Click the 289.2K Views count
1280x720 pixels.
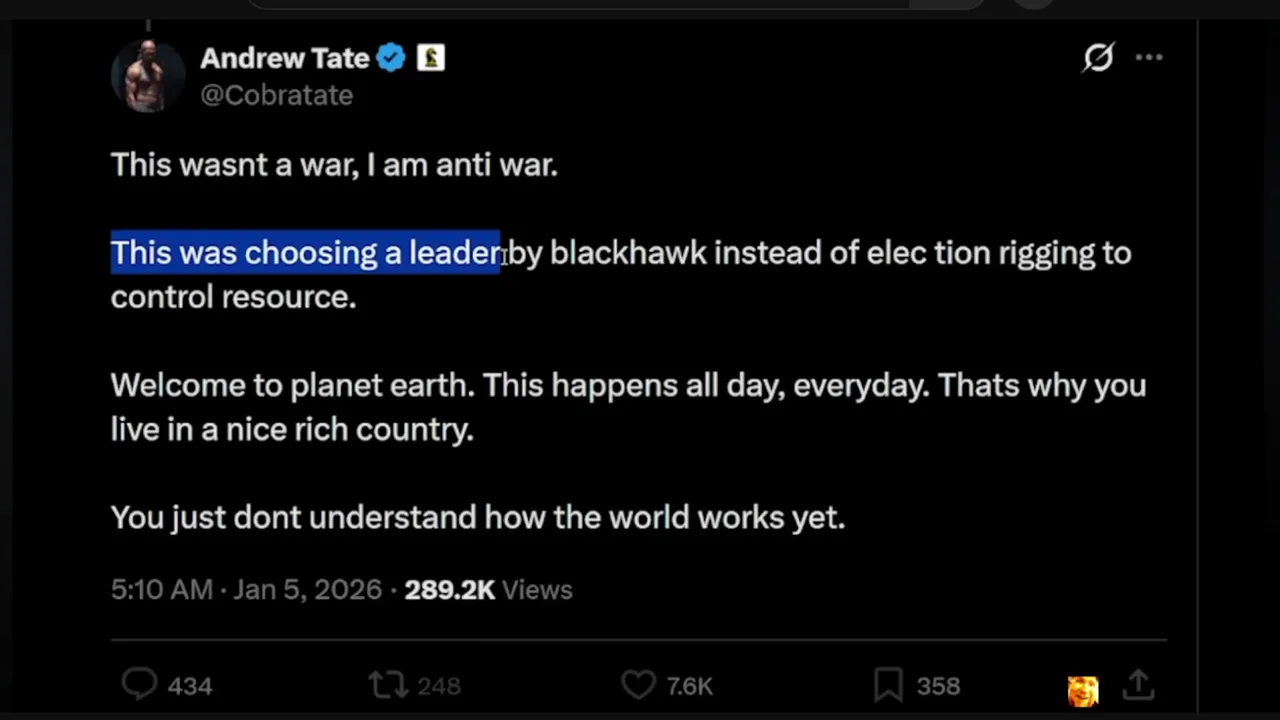[x=488, y=590]
